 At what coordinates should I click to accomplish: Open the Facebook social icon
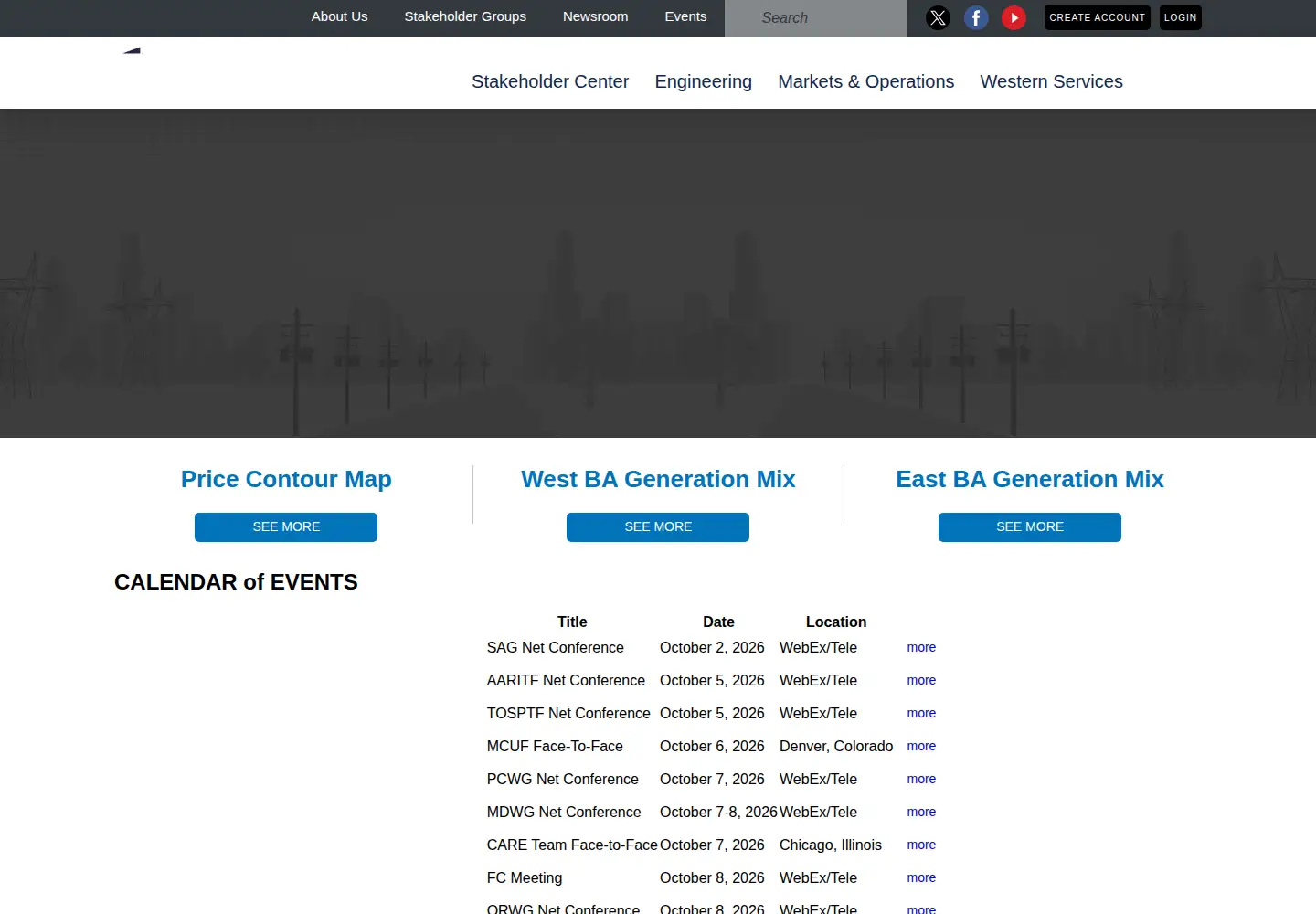point(976,17)
